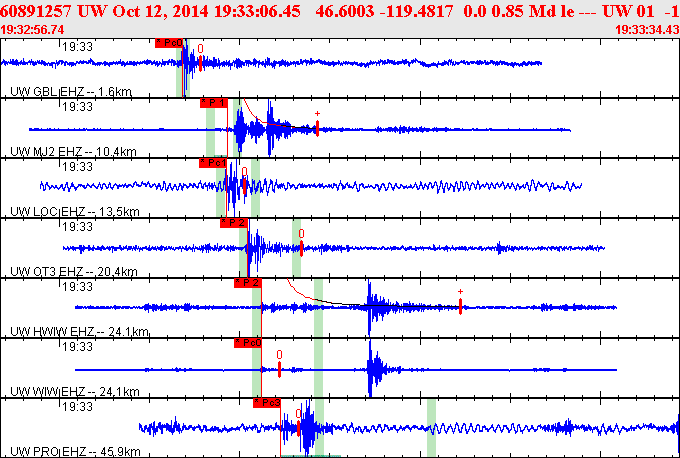This screenshot has width=680, height=458.
Task: Select station label 'UW PRO EHZ -- 45.9km'
Action: [x=75, y=451]
